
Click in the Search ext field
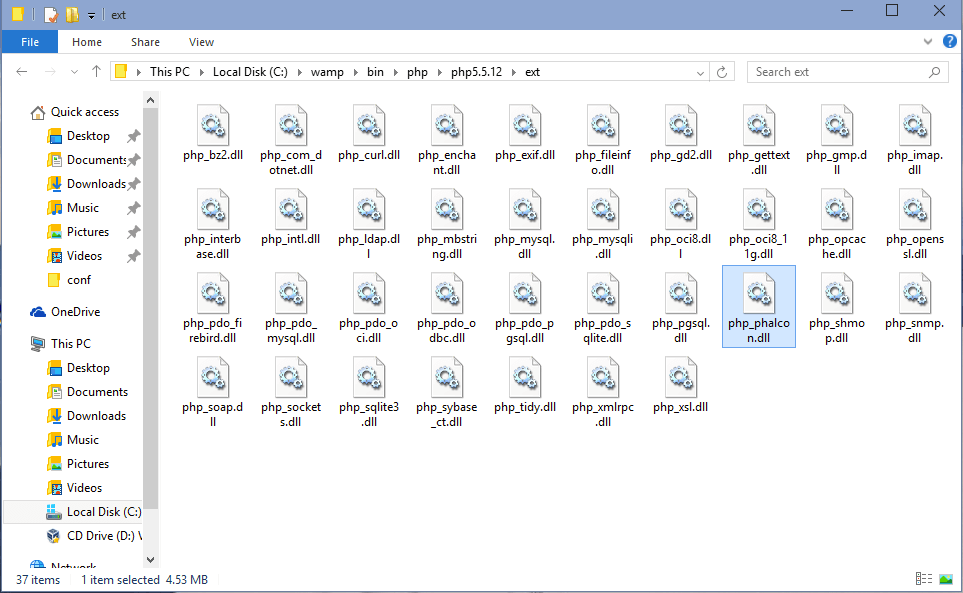tap(838, 72)
